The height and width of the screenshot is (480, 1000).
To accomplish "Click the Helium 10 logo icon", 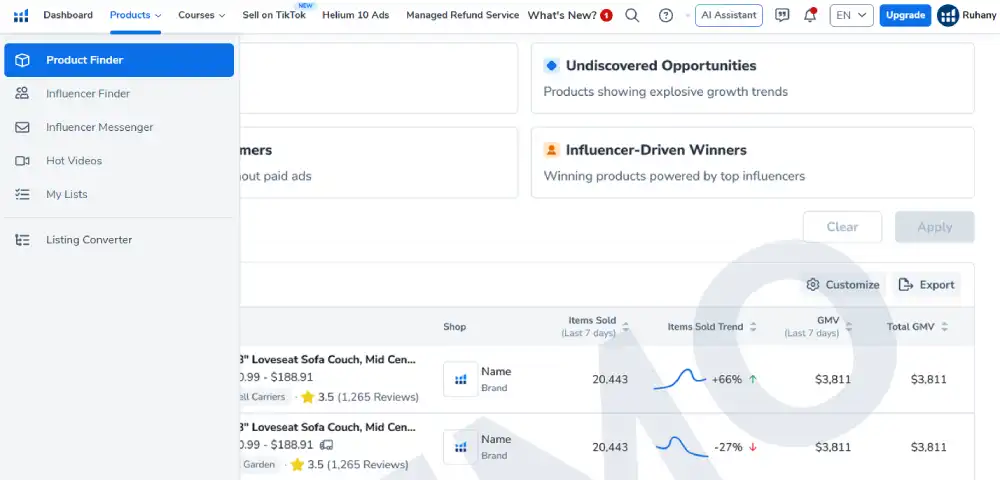I will (x=21, y=15).
